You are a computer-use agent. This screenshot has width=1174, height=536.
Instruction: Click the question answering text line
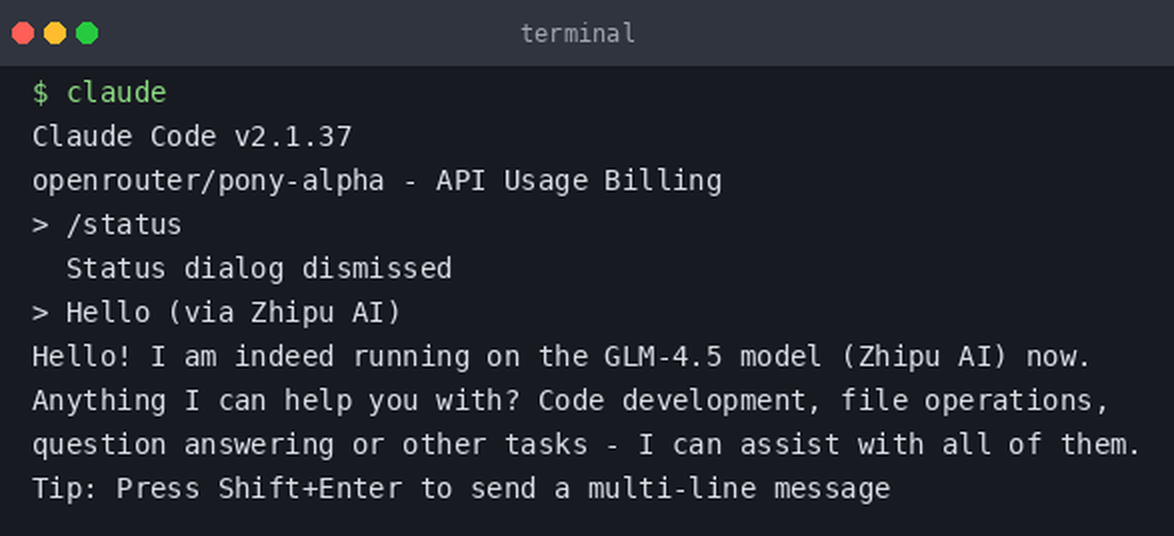point(586,445)
